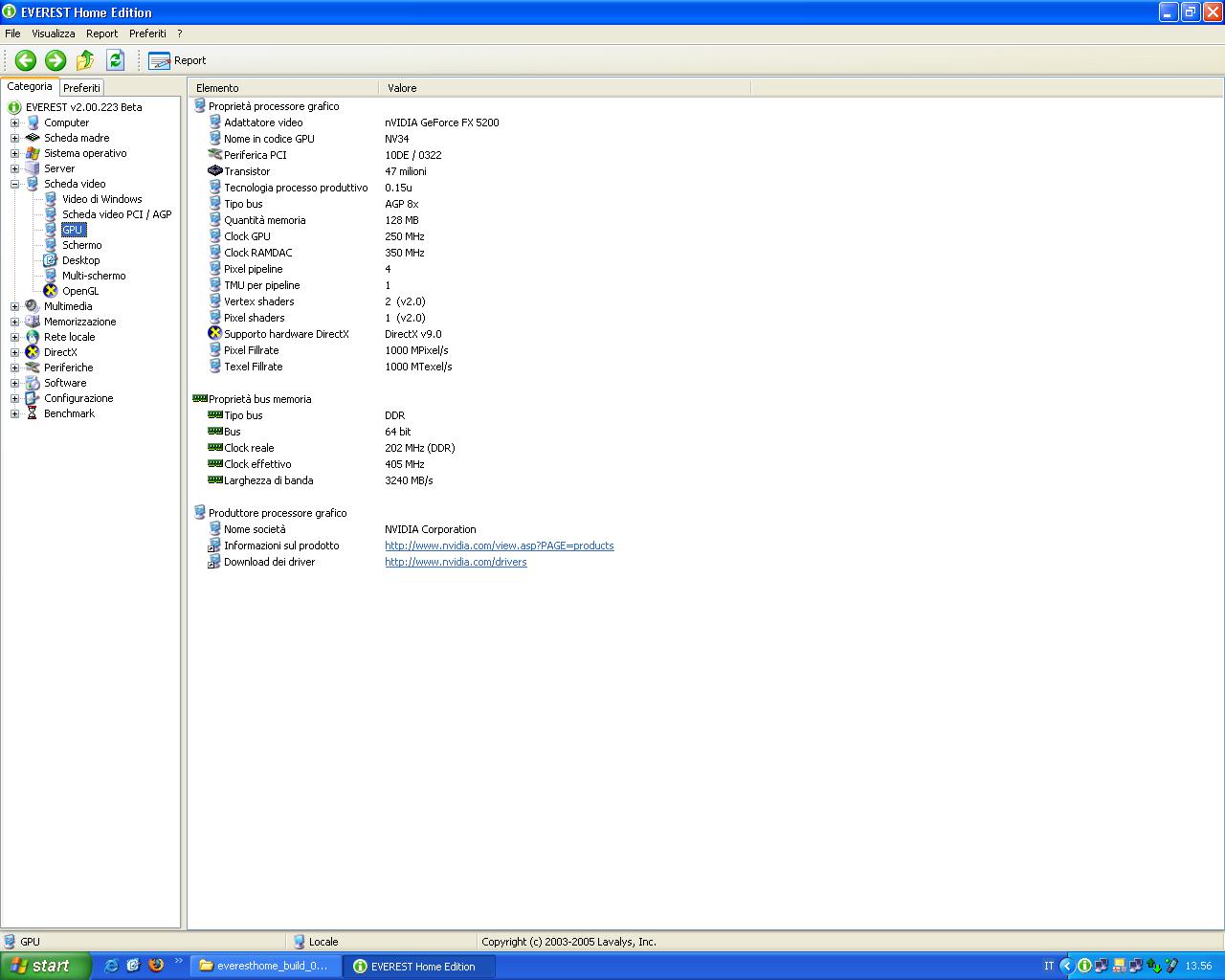Switch to the Preferiti tab
This screenshot has width=1225, height=980.
[81, 88]
